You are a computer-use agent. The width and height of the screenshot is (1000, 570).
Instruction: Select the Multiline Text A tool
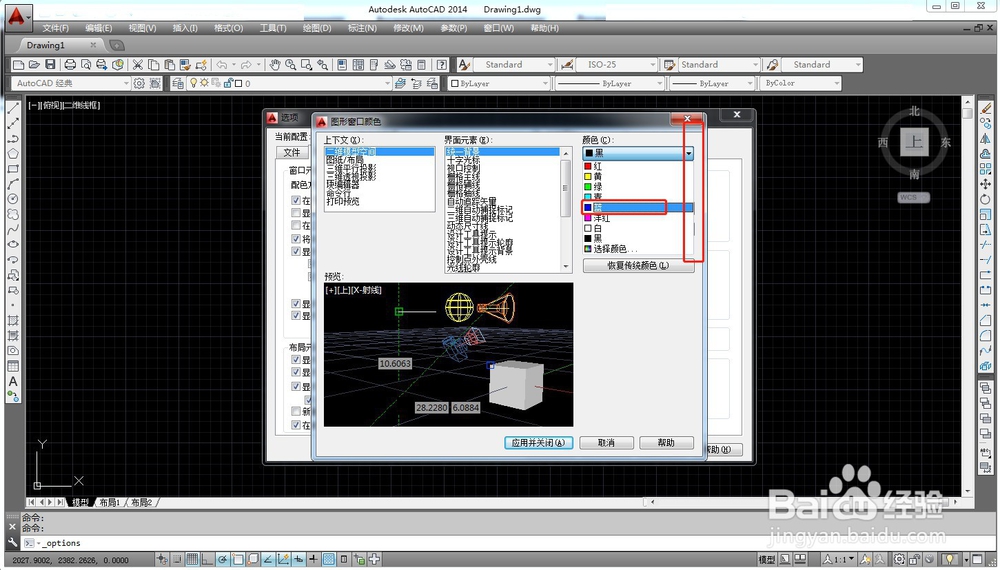click(x=13, y=381)
